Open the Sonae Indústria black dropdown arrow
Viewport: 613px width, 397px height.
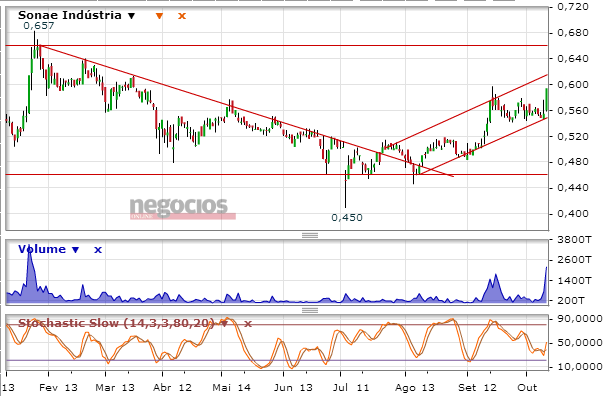pyautogui.click(x=131, y=16)
